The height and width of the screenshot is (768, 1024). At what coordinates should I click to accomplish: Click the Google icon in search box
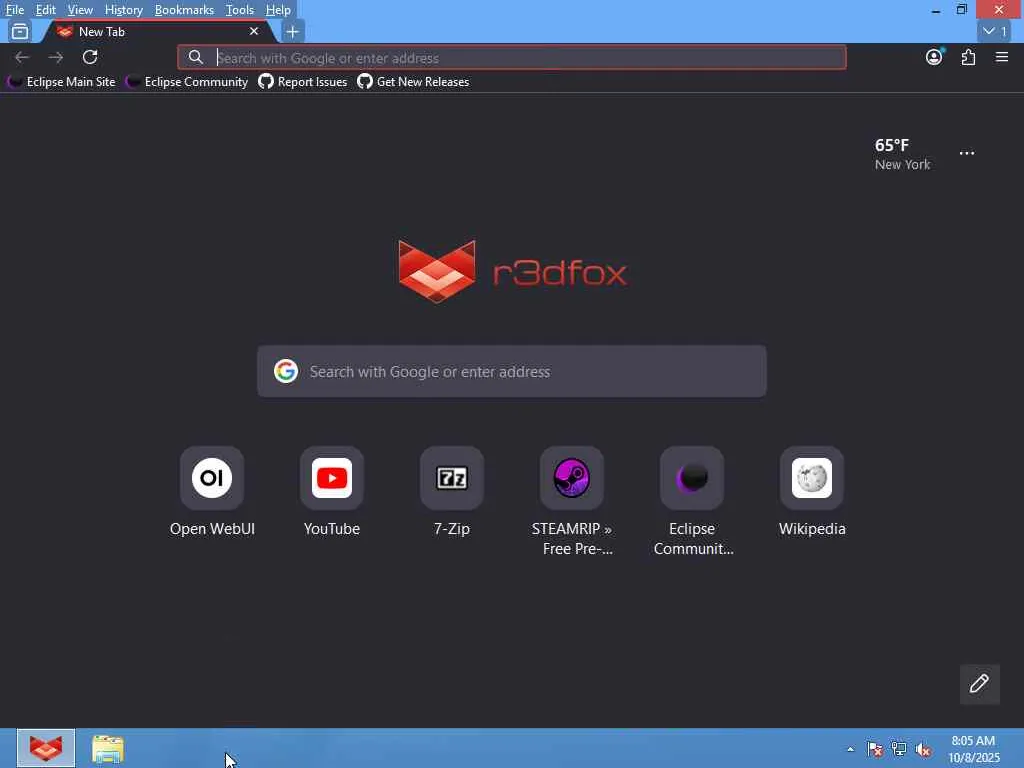tap(285, 371)
